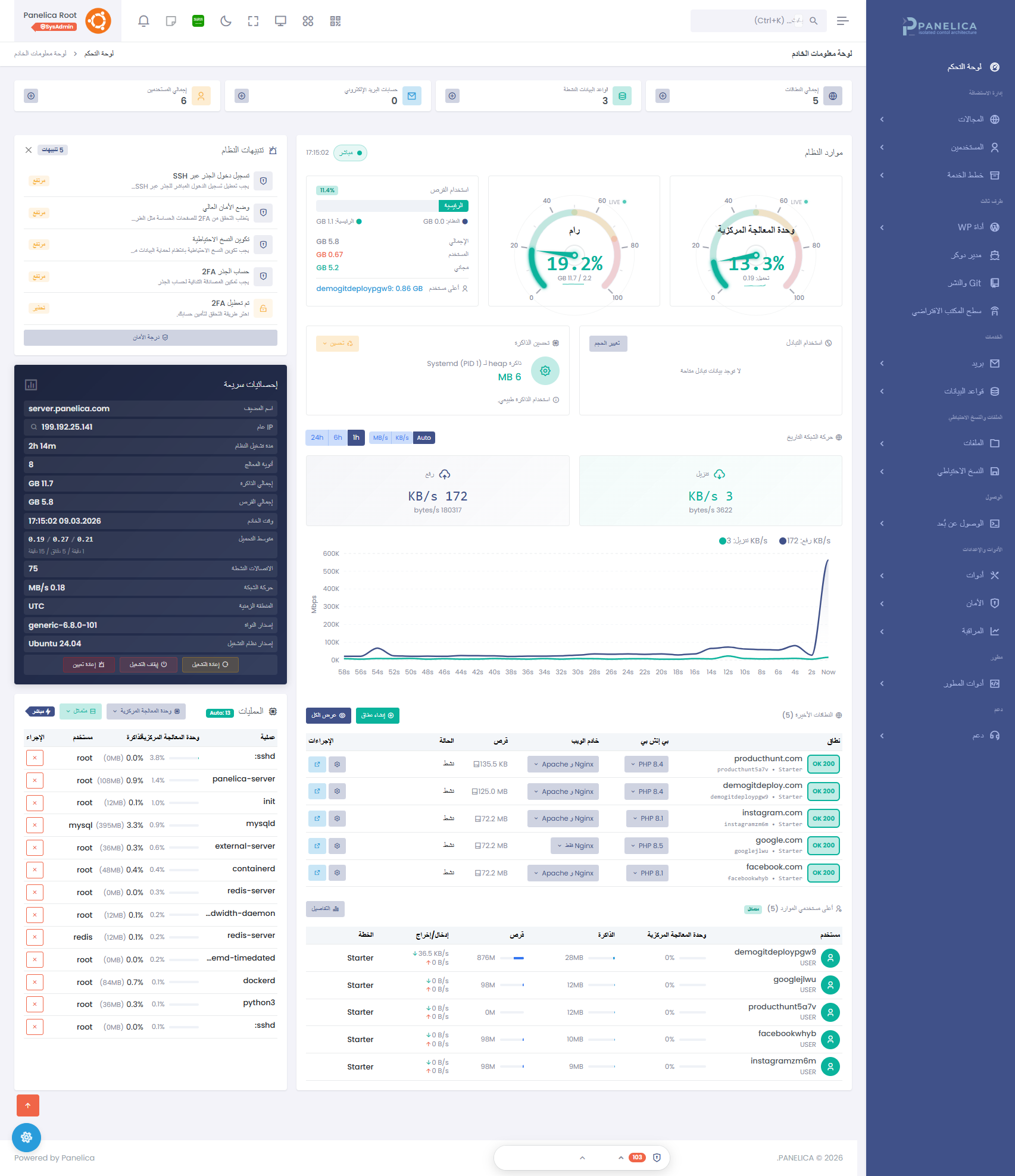1015x1176 pixels.
Task: Toggle dark mode with the moon icon
Action: [225, 21]
